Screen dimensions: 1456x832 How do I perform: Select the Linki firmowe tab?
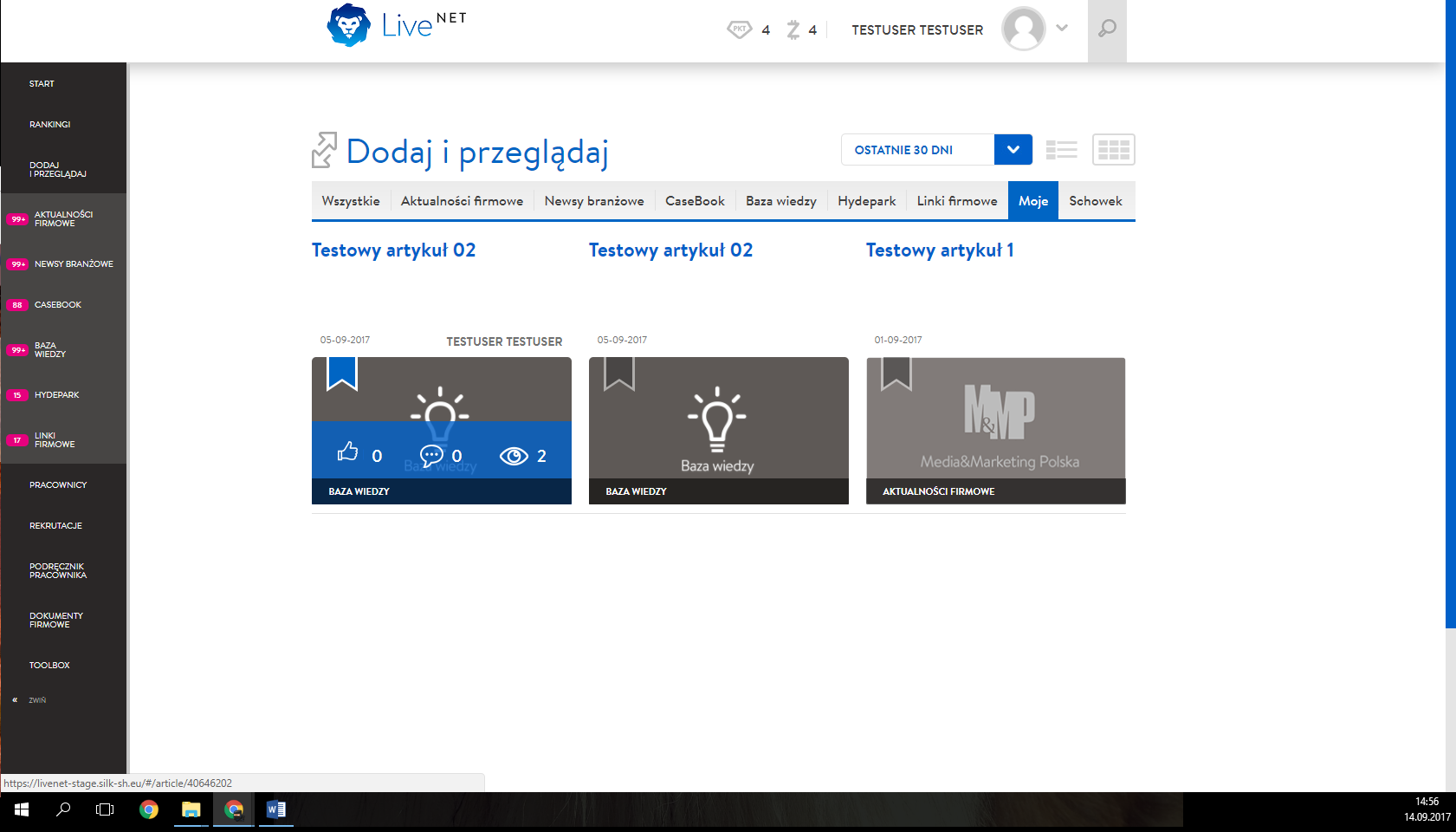[957, 201]
